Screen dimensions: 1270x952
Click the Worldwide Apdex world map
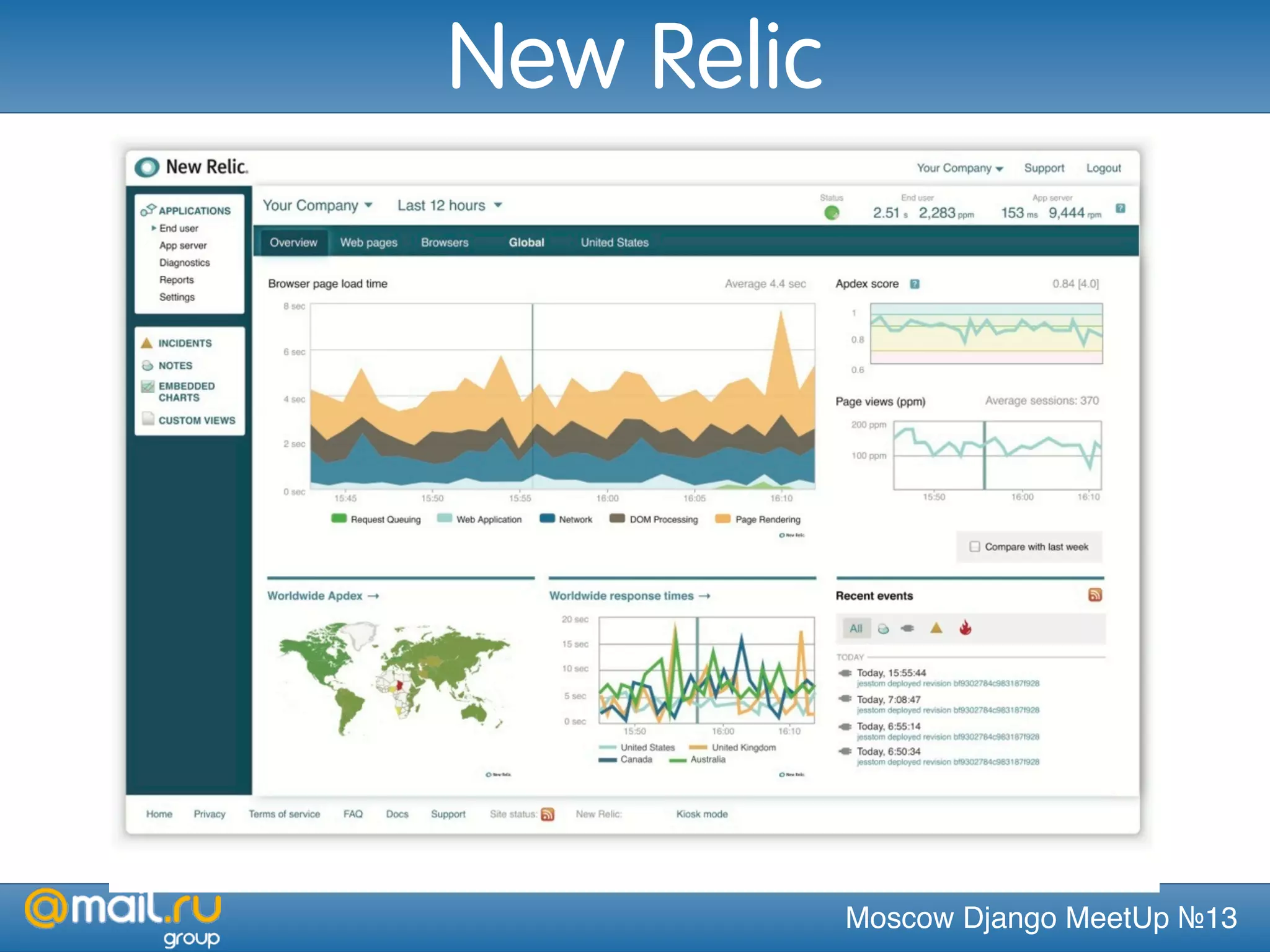(394, 679)
